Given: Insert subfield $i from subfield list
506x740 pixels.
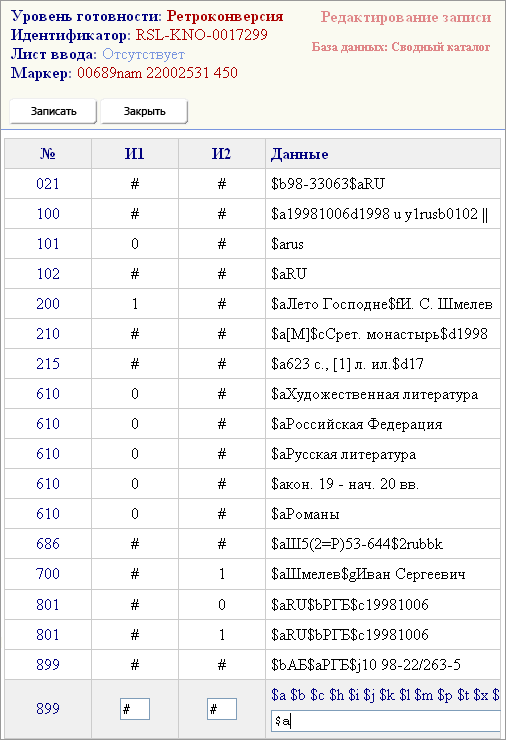Looking at the screenshot, I should pos(354,695).
